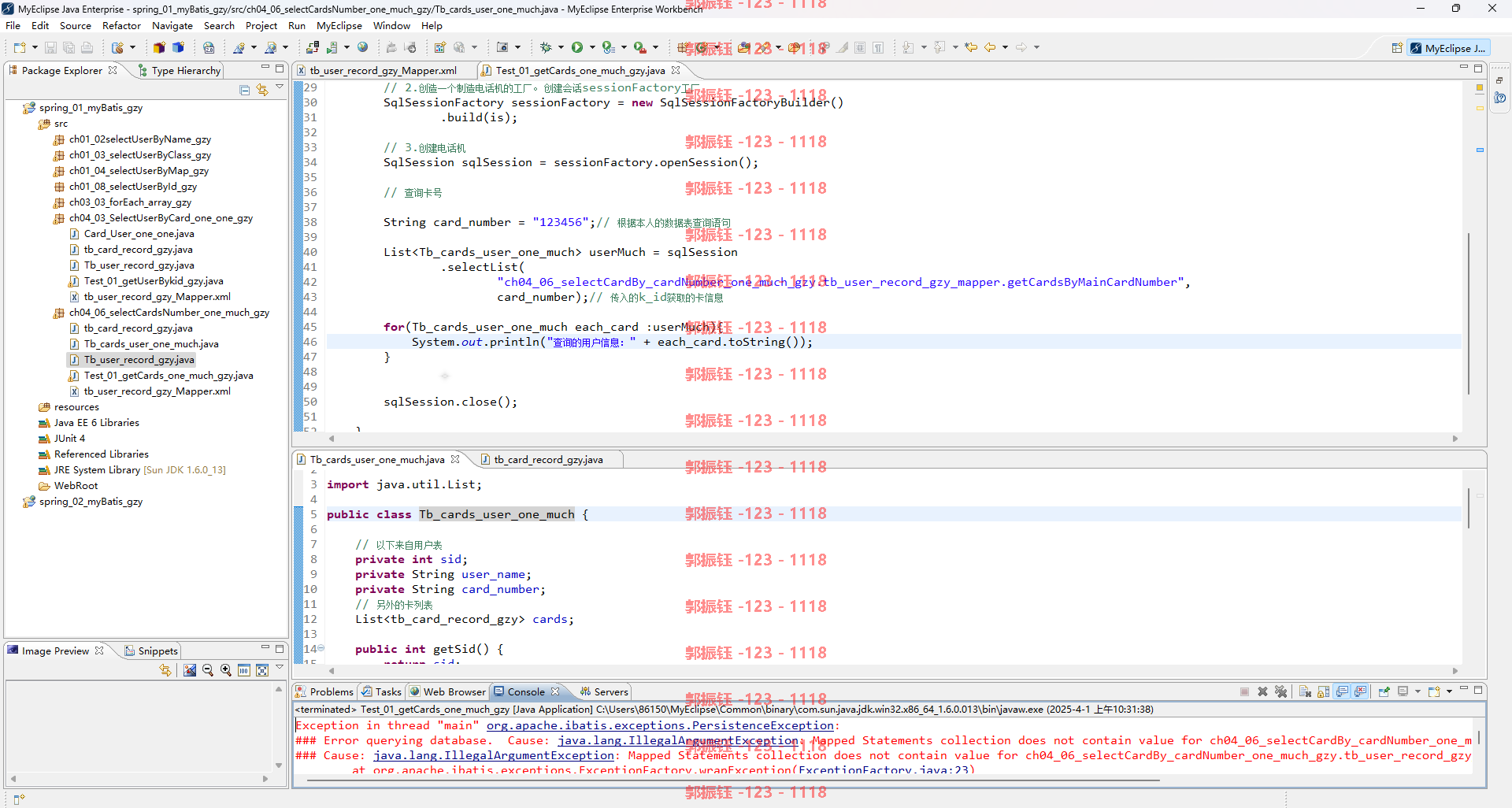The image size is (1512, 808).
Task: Collapse the getSid method fold marker
Action: pyautogui.click(x=321, y=648)
